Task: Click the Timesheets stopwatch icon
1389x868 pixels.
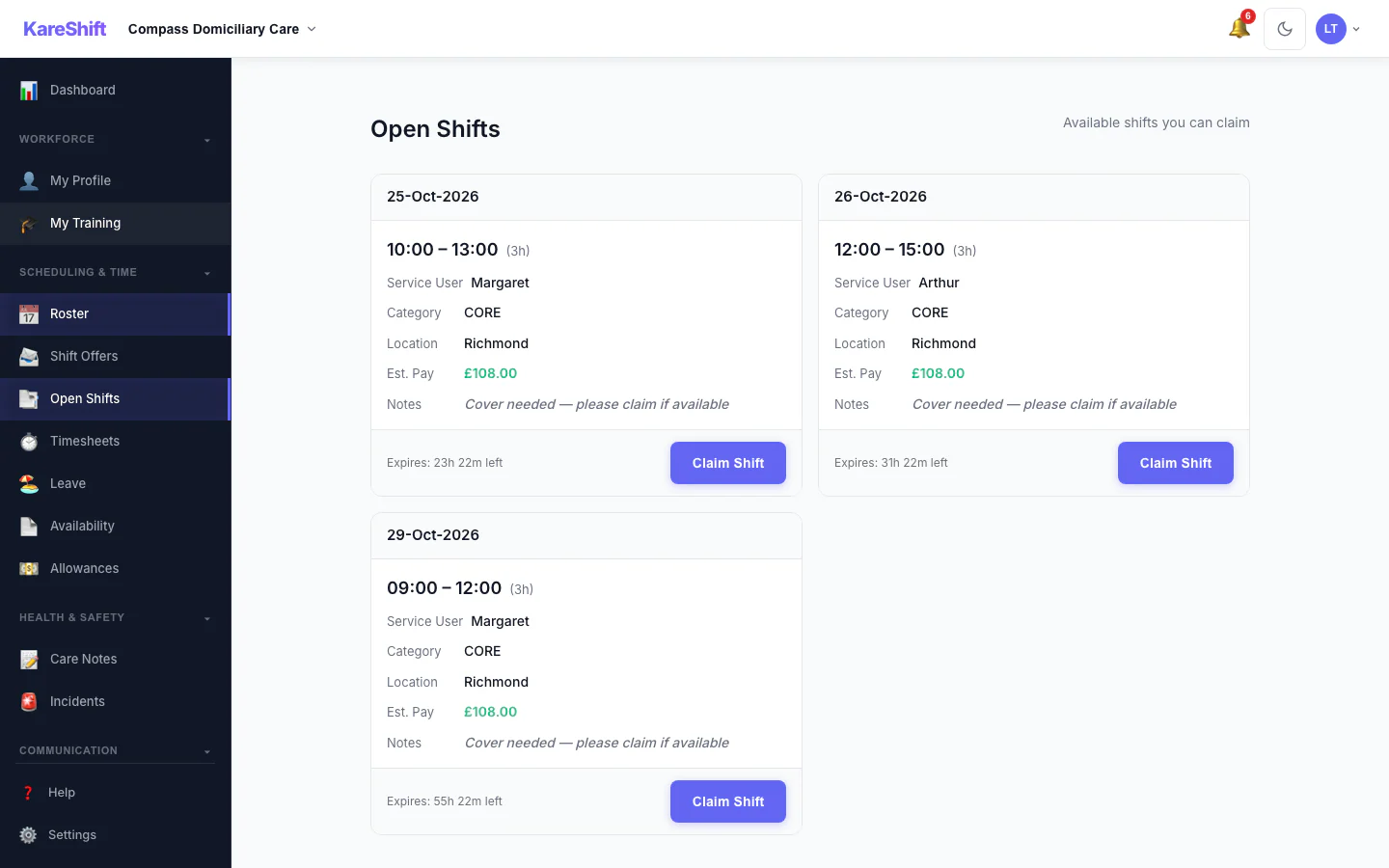Action: tap(29, 441)
